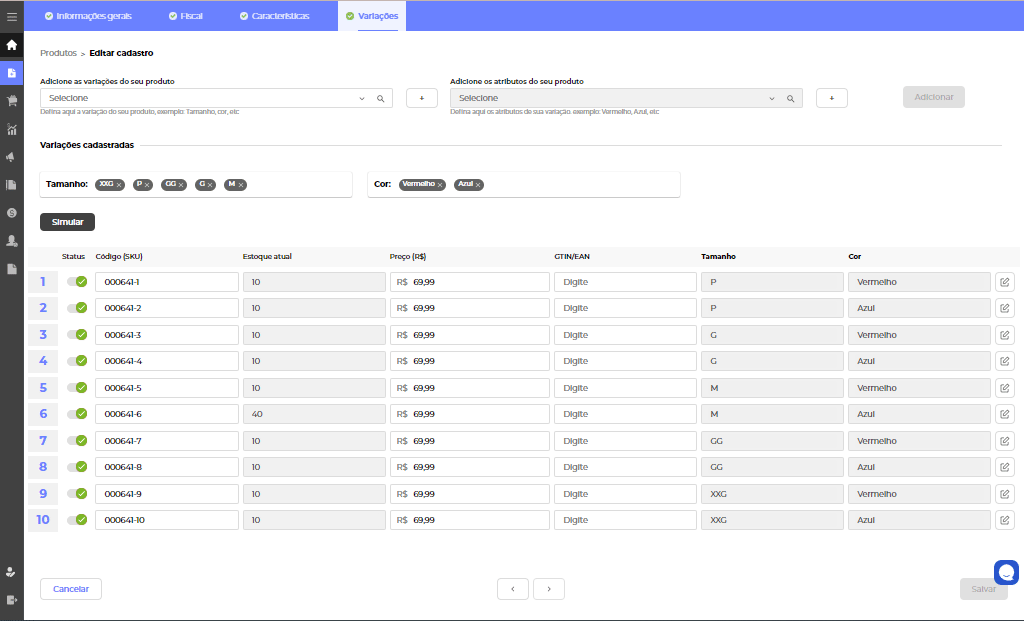Open the bar chart reports icon
Viewport: 1024px width, 621px height.
tap(11, 129)
